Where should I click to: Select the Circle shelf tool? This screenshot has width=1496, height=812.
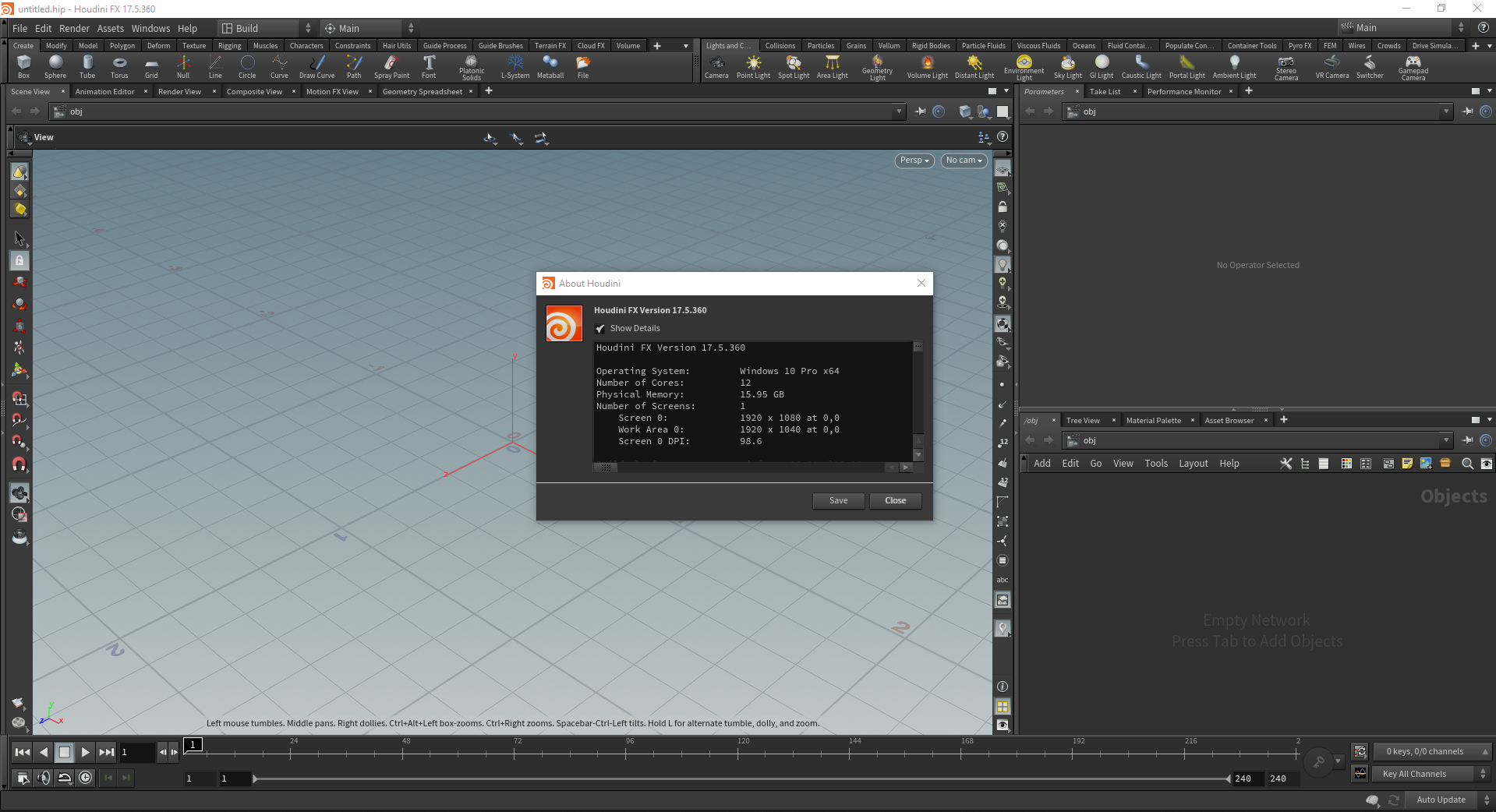(x=247, y=67)
